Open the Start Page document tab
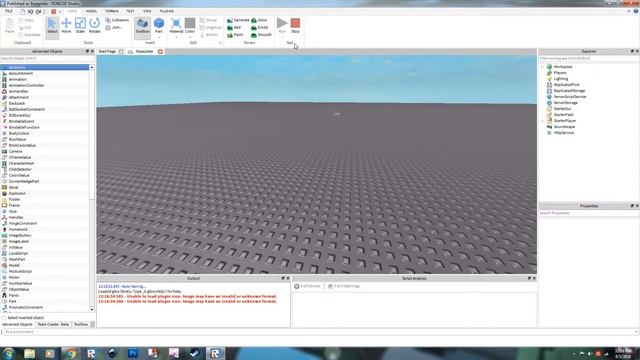Viewport: 640px width, 360px height. [107, 51]
